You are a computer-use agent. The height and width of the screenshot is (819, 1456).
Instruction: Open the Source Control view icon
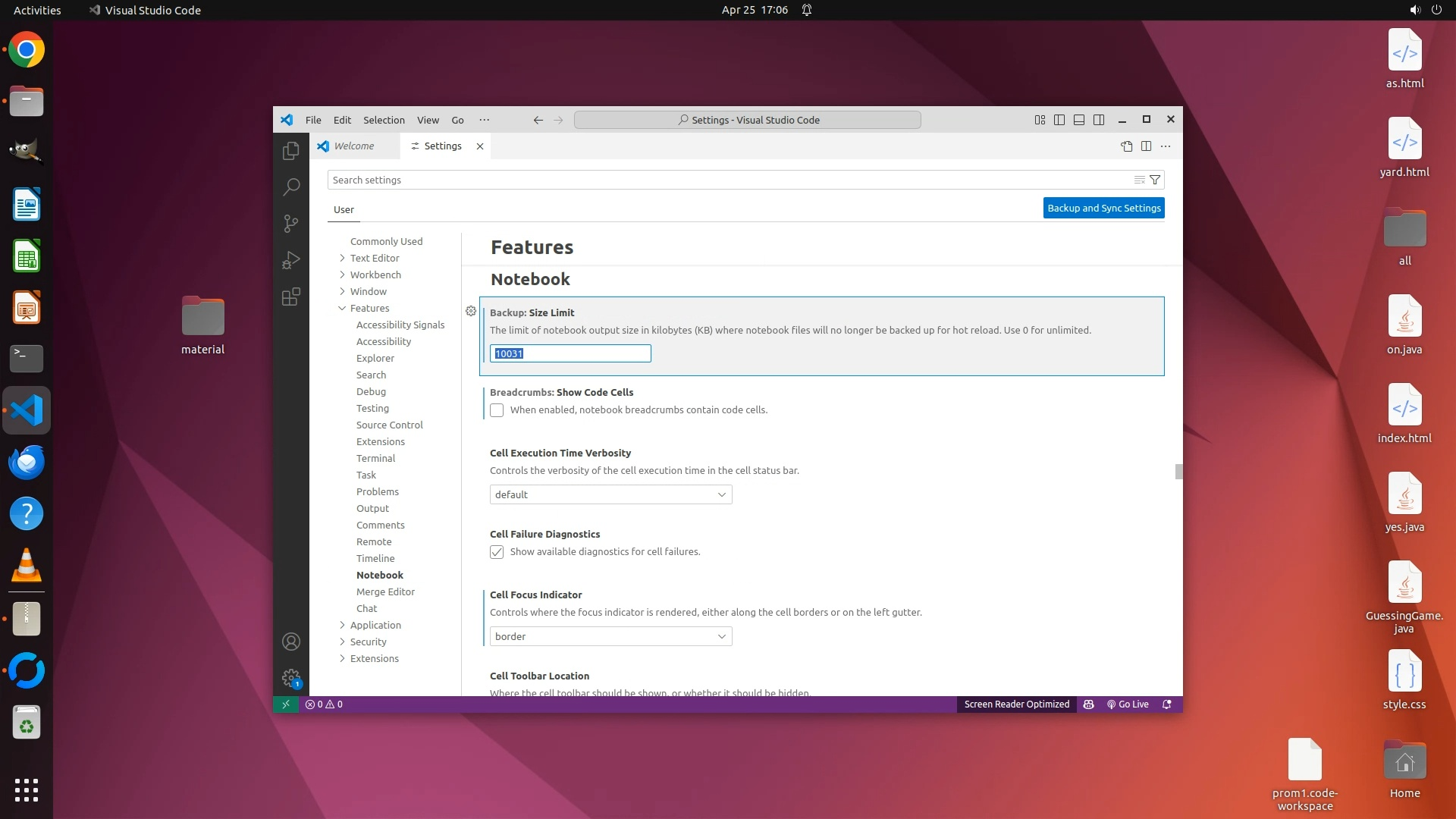point(290,223)
